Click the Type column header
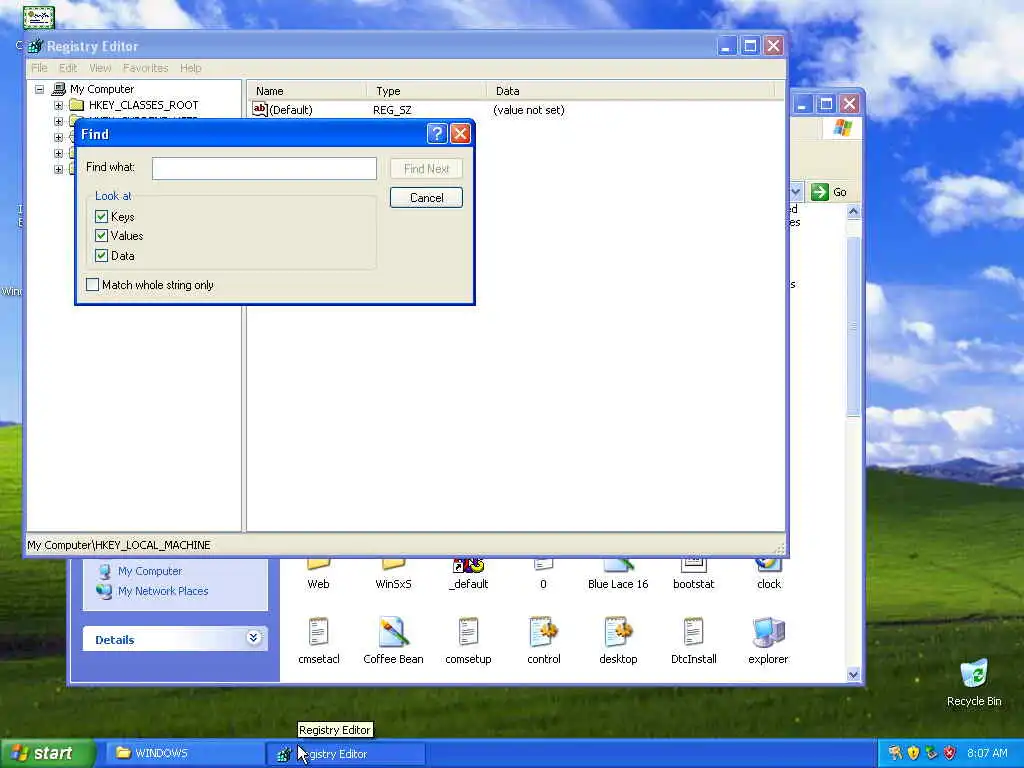The image size is (1024, 768). [x=426, y=91]
